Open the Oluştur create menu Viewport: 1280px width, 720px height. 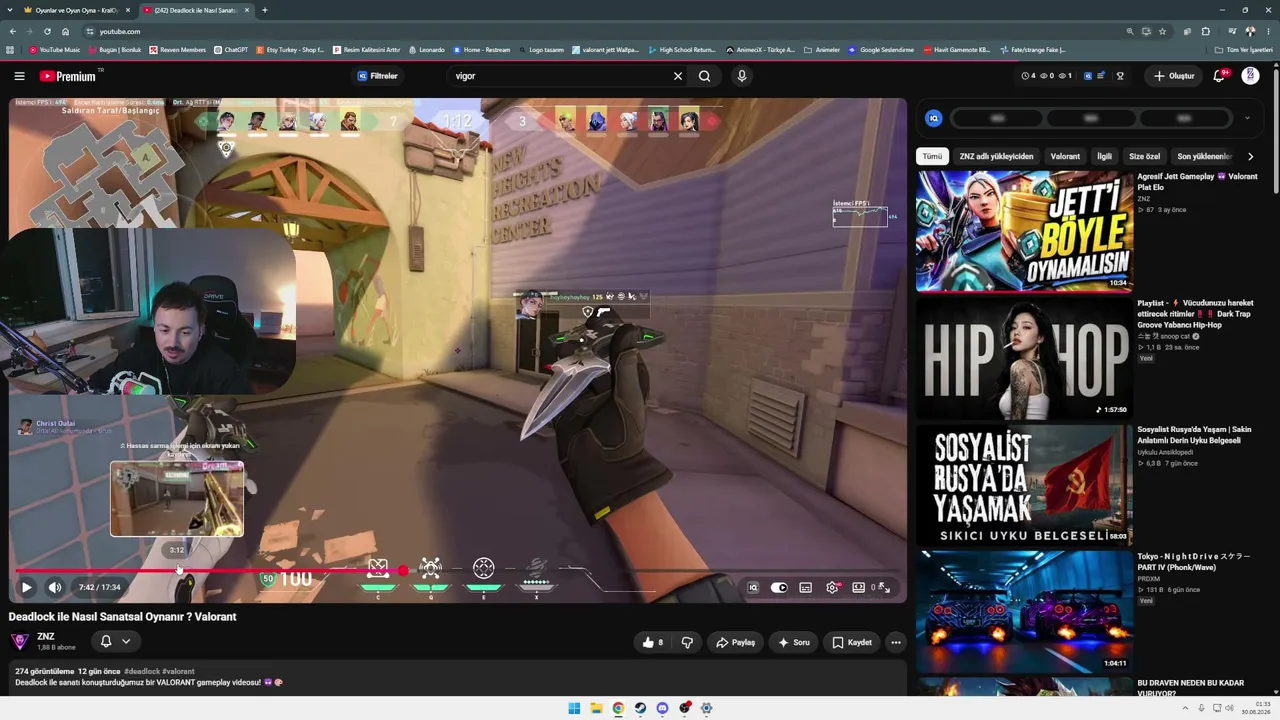pyautogui.click(x=1174, y=76)
